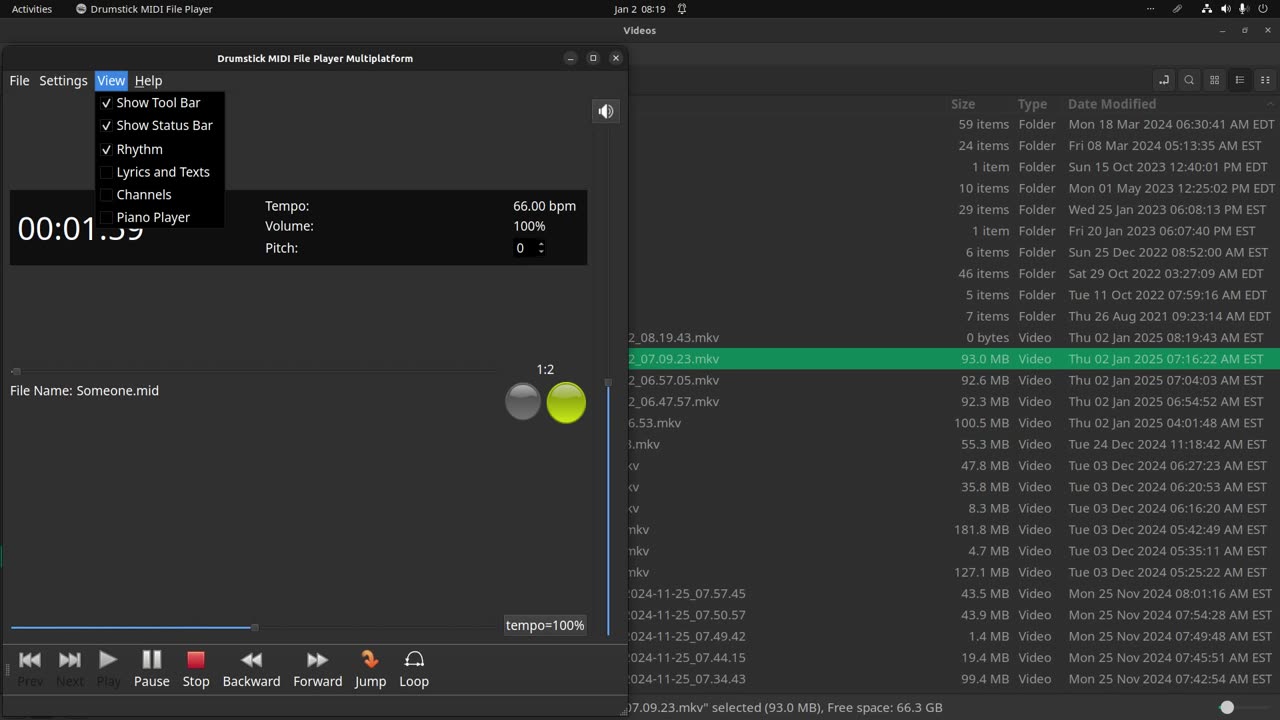Click the File Name: Someone.mid label
The width and height of the screenshot is (1280, 720).
click(x=84, y=390)
